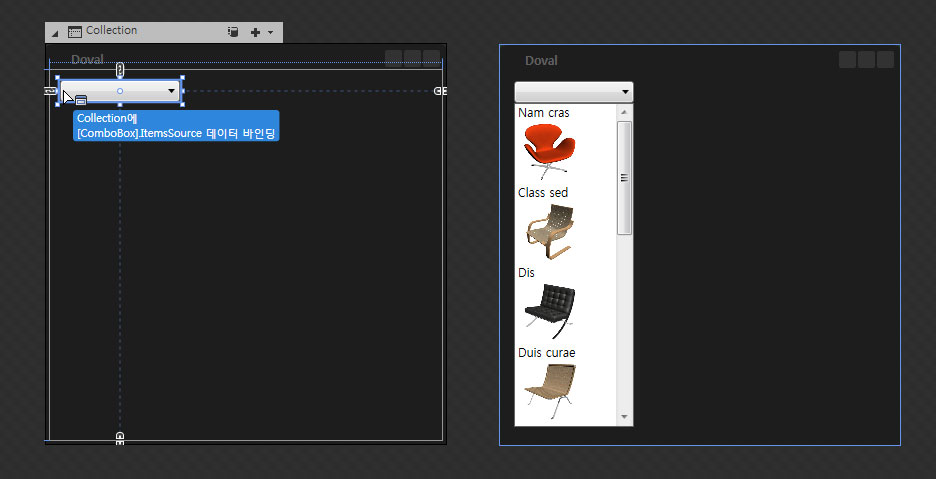The height and width of the screenshot is (479, 936).
Task: Select the Collection label in the data panel
Action: pos(112,30)
